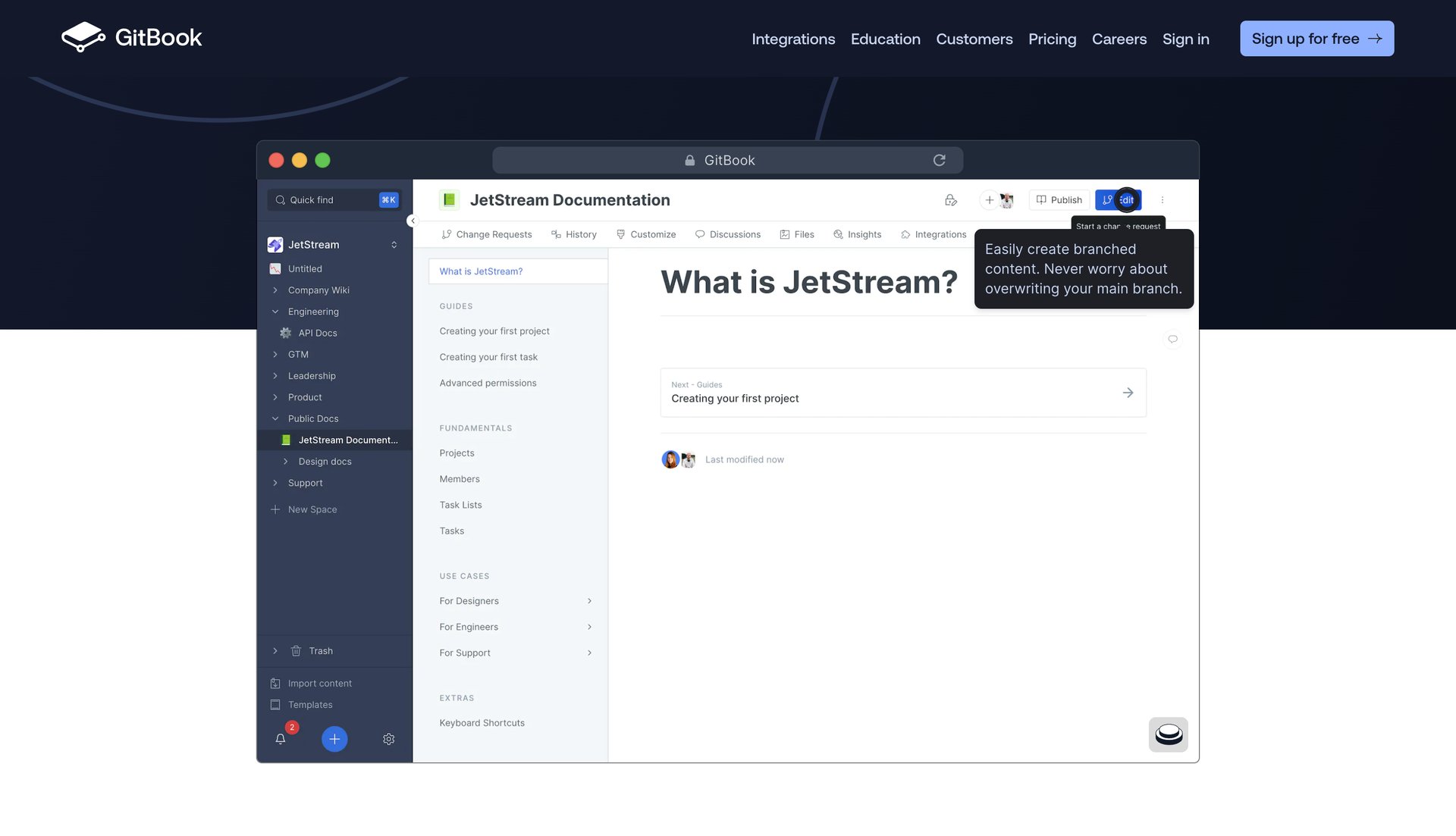Switch to the History tab
Image resolution: width=1456 pixels, height=836 pixels.
(x=574, y=234)
